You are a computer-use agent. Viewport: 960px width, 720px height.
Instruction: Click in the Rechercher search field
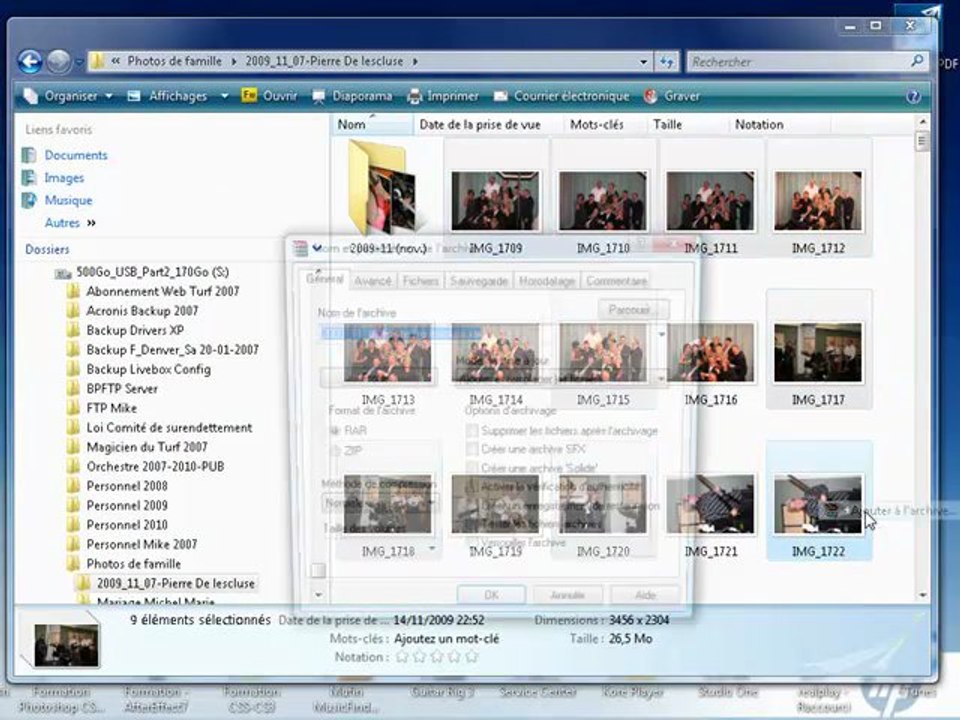(796, 61)
